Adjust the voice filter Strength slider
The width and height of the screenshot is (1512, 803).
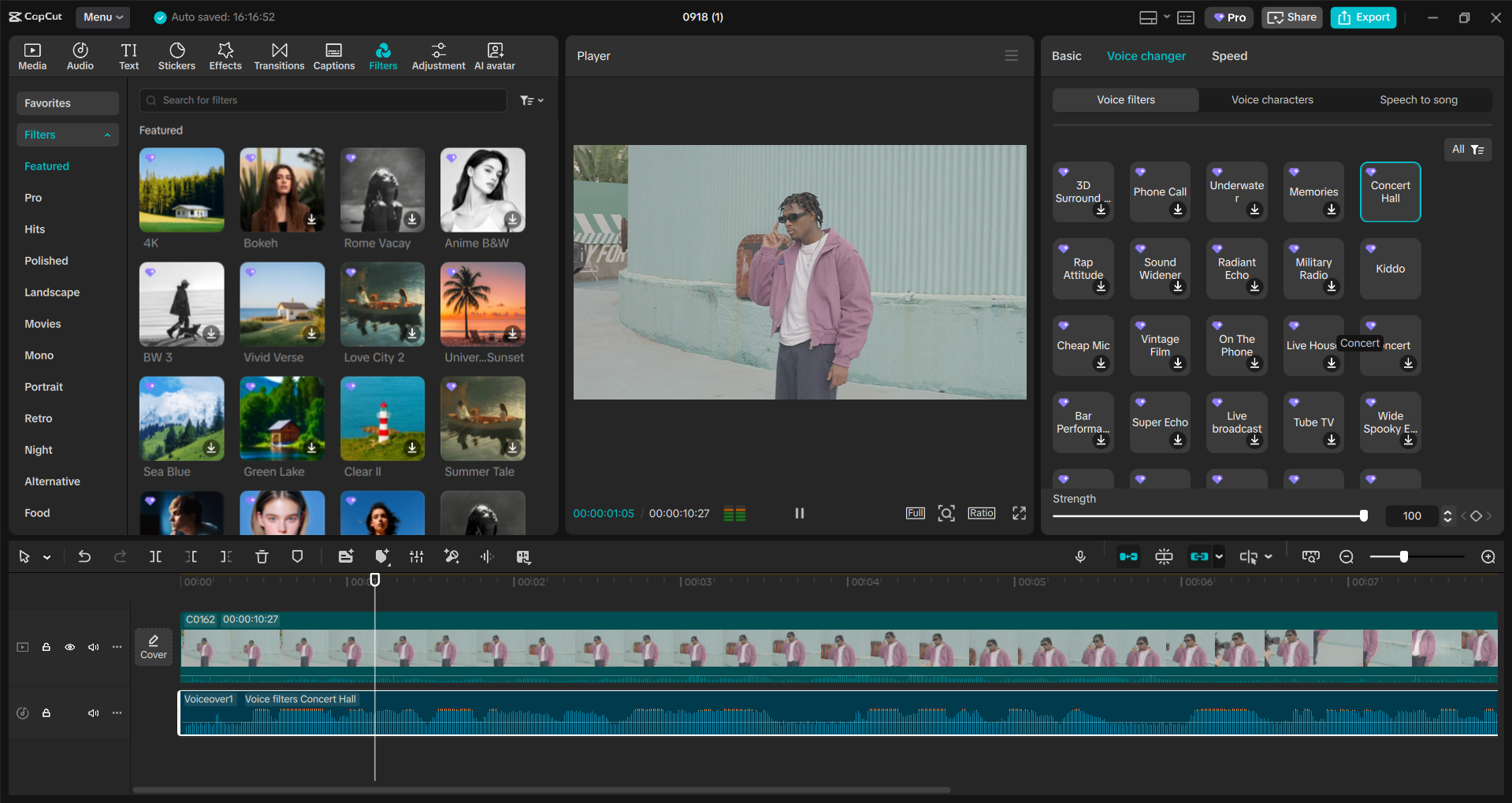[1363, 516]
